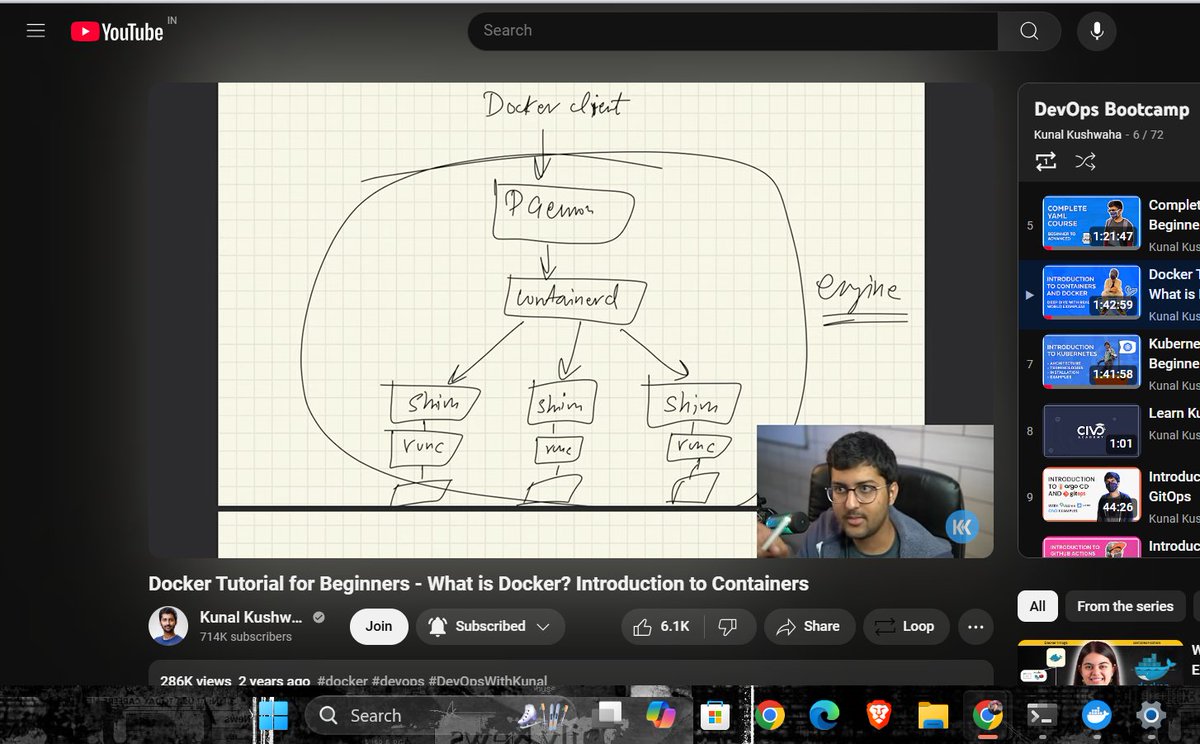The height and width of the screenshot is (744, 1200).
Task: Toggle playlist shuffle in DevOps Bootcamp panel
Action: tap(1085, 161)
